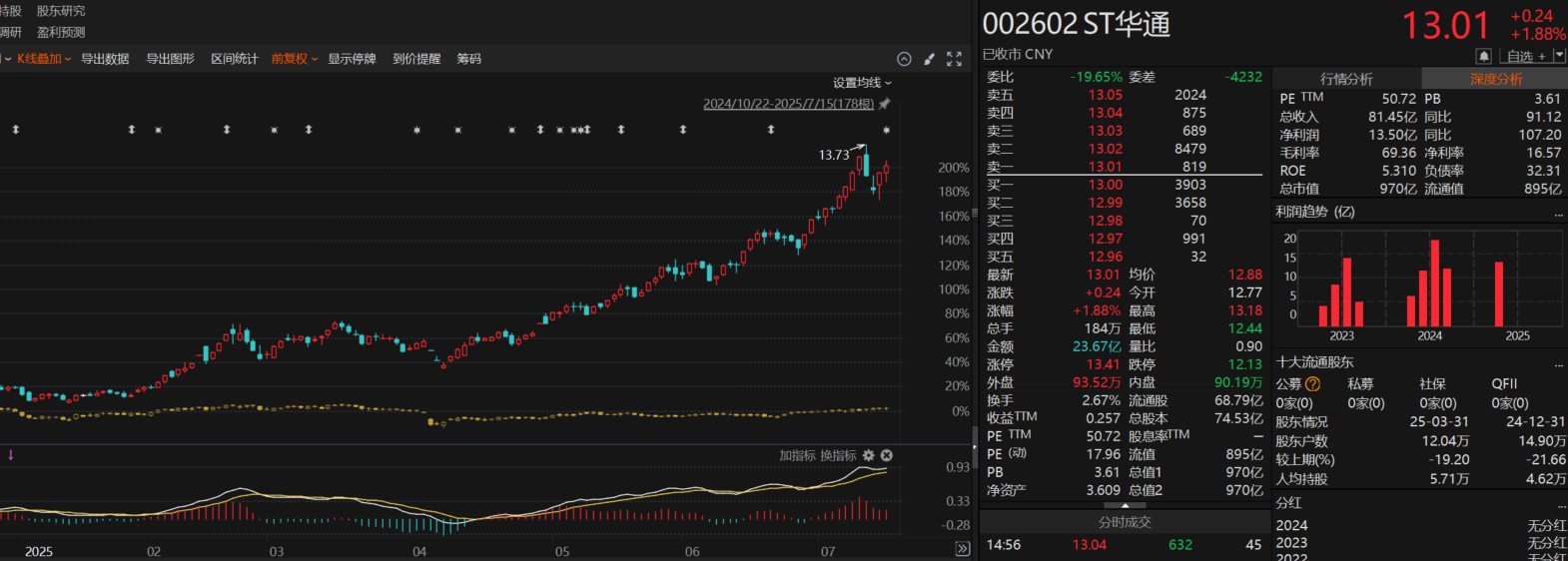The image size is (1568, 561).
Task: Click the pin icon beside date range
Action: 884,104
